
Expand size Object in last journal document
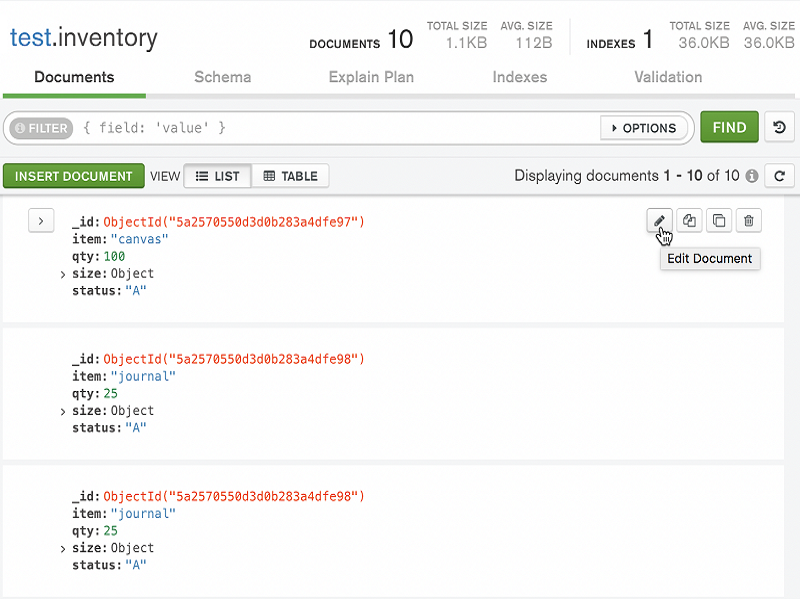[63, 549]
